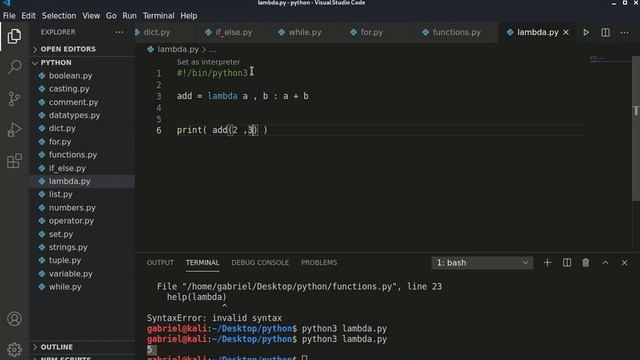Close the terminal panel

point(624,263)
